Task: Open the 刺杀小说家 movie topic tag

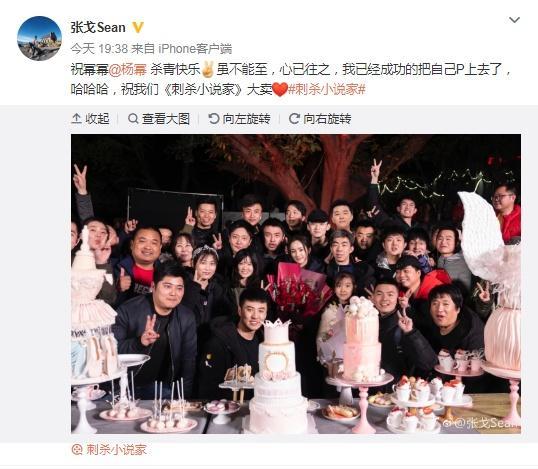Action: click(x=109, y=449)
